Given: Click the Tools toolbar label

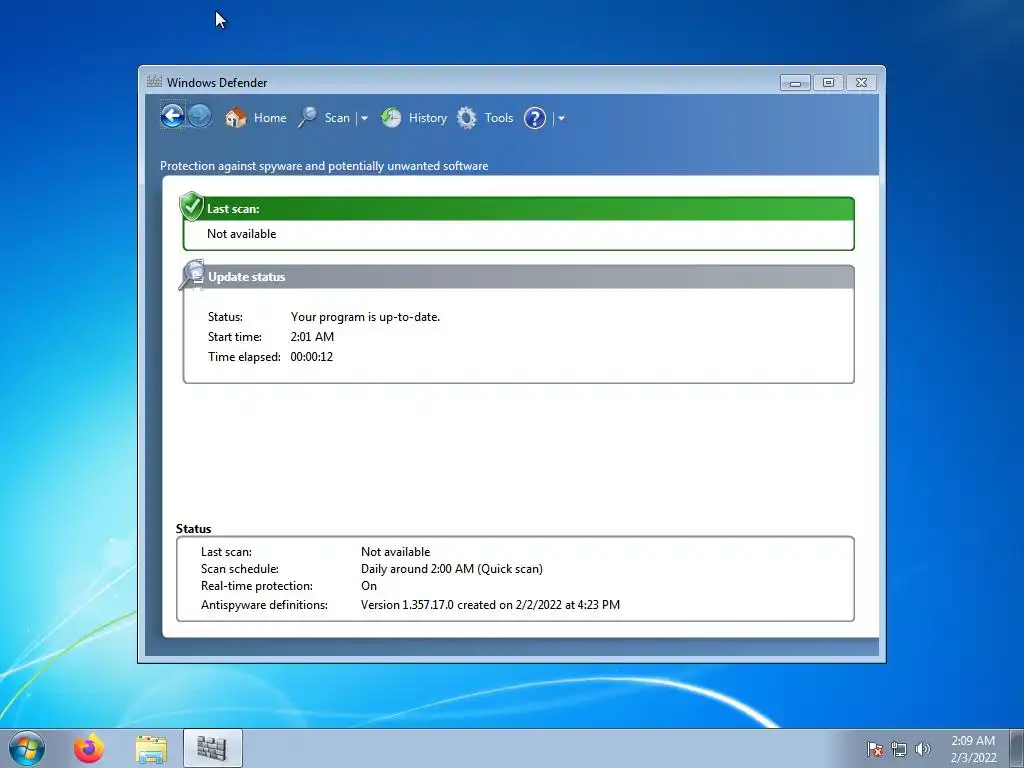Looking at the screenshot, I should coord(499,118).
